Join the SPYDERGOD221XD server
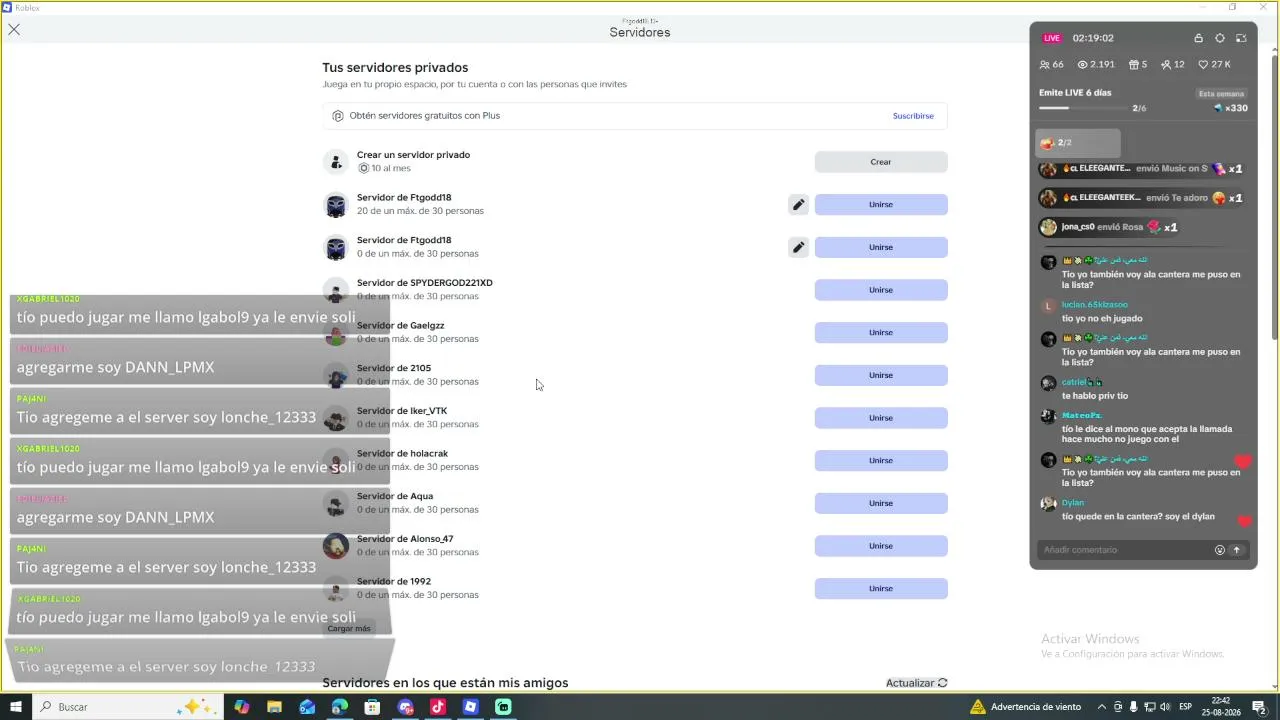Viewport: 1280px width, 720px height. tap(881, 290)
